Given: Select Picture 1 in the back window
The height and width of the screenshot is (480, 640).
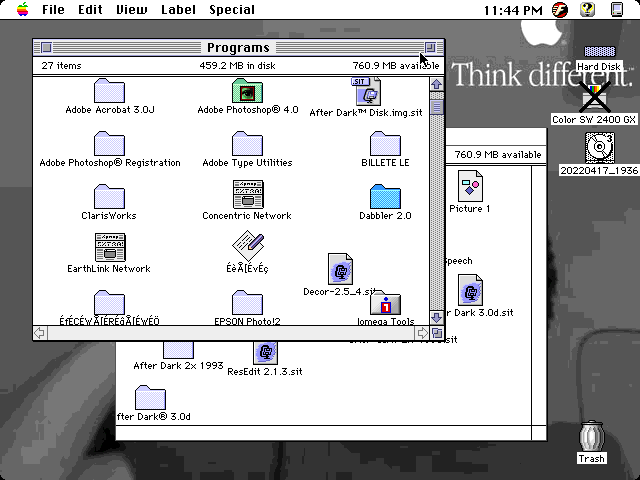Looking at the screenshot, I should coord(470,186).
